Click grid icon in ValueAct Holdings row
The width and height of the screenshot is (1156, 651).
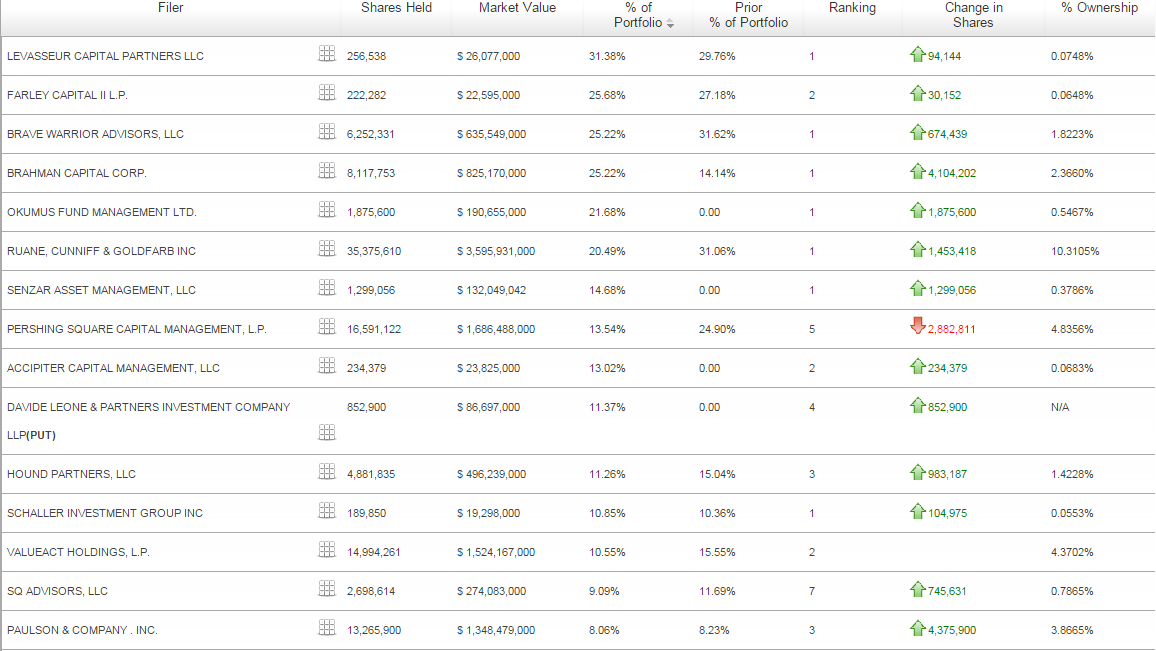point(327,550)
